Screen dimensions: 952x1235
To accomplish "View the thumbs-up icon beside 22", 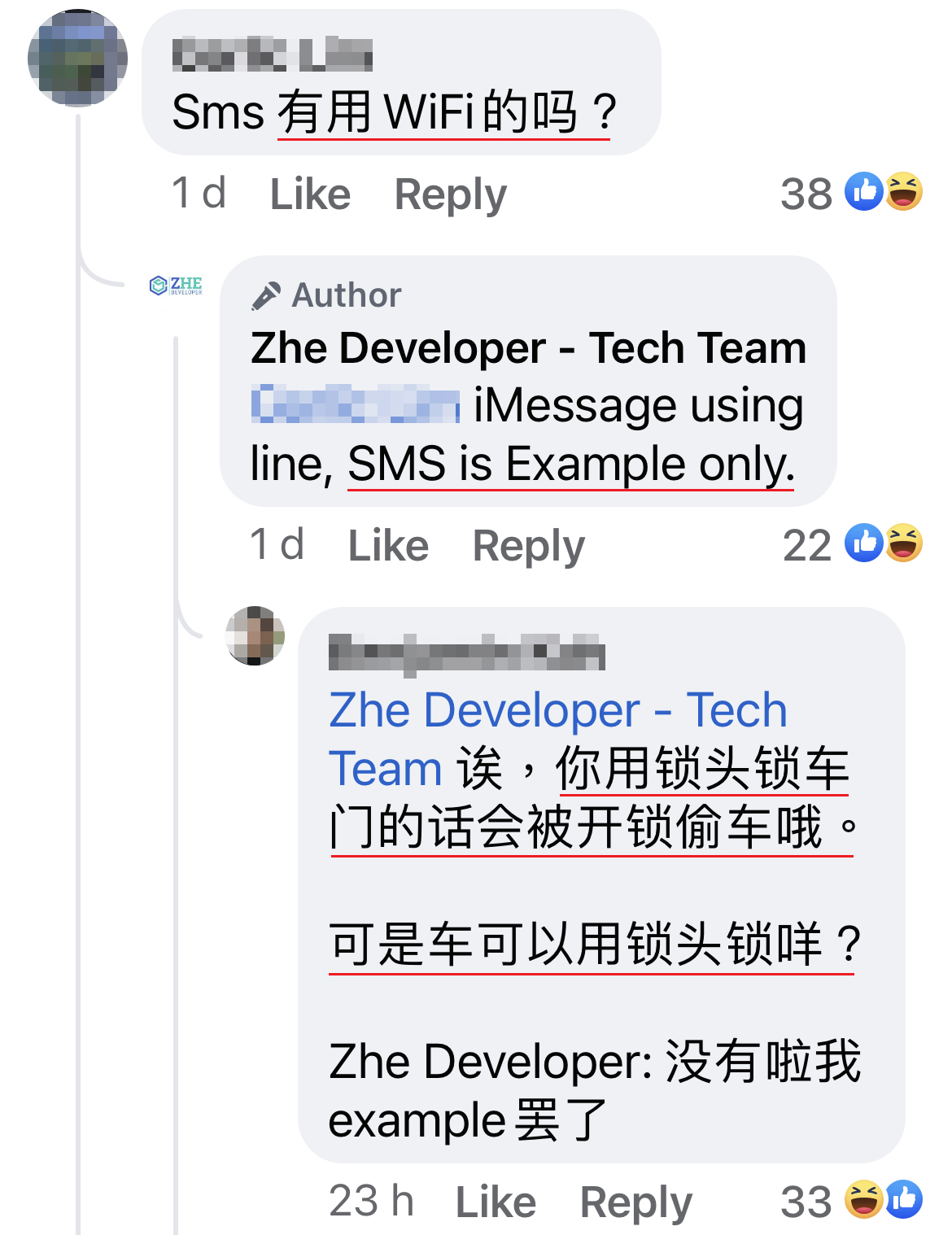I will click(x=864, y=543).
